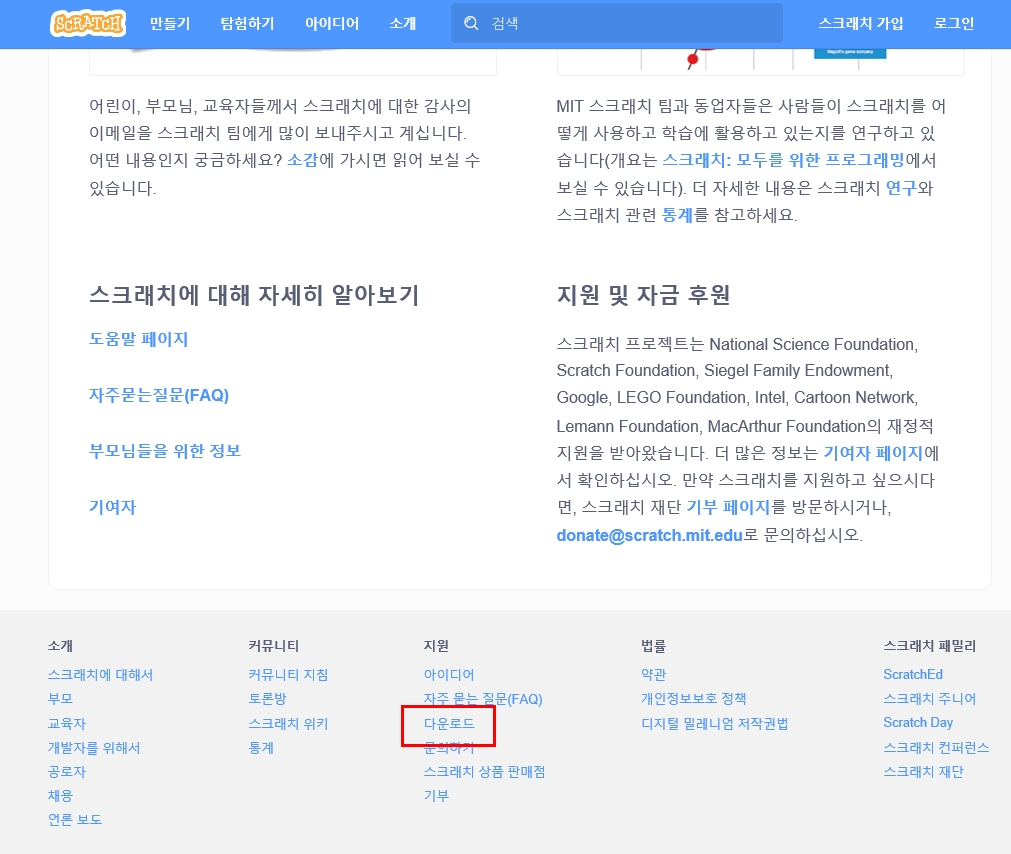Open footer 통계 link under 커뮤니티

click(261, 748)
